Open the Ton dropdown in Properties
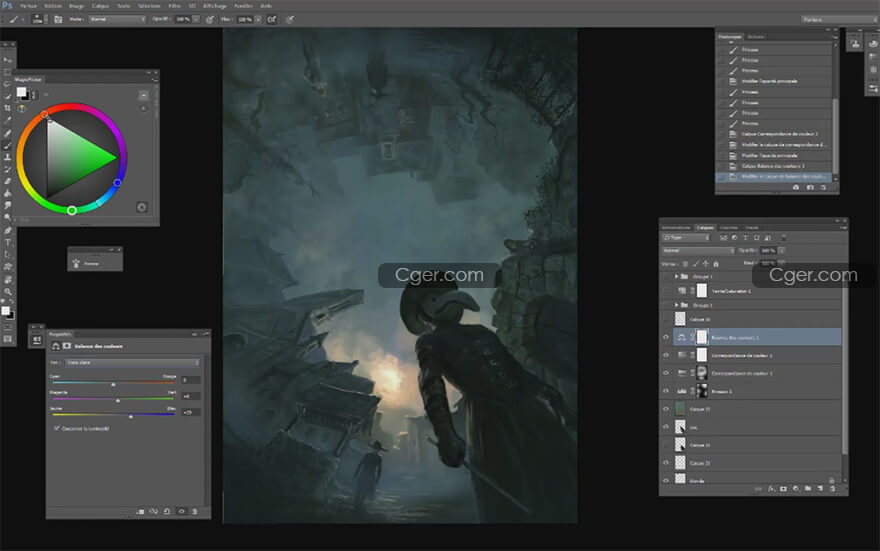Screen dimensions: 880x551 click(132, 363)
